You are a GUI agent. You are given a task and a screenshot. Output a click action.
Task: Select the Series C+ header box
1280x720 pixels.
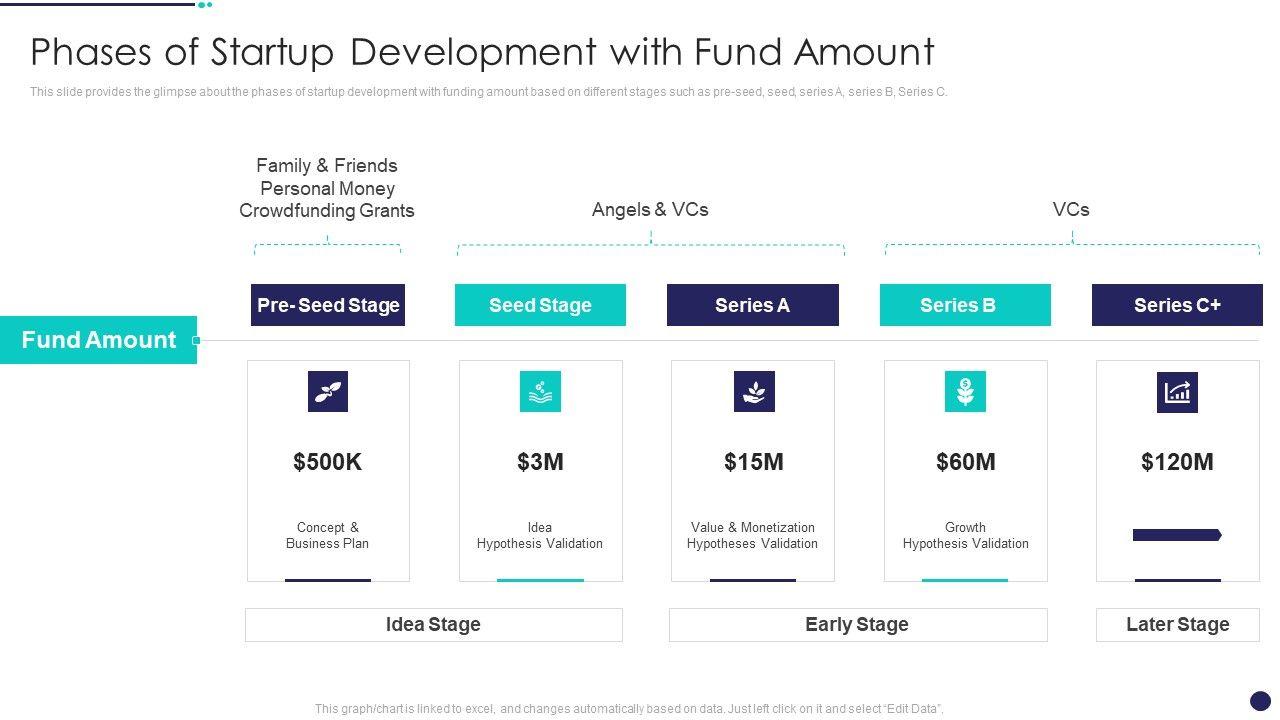point(1177,305)
